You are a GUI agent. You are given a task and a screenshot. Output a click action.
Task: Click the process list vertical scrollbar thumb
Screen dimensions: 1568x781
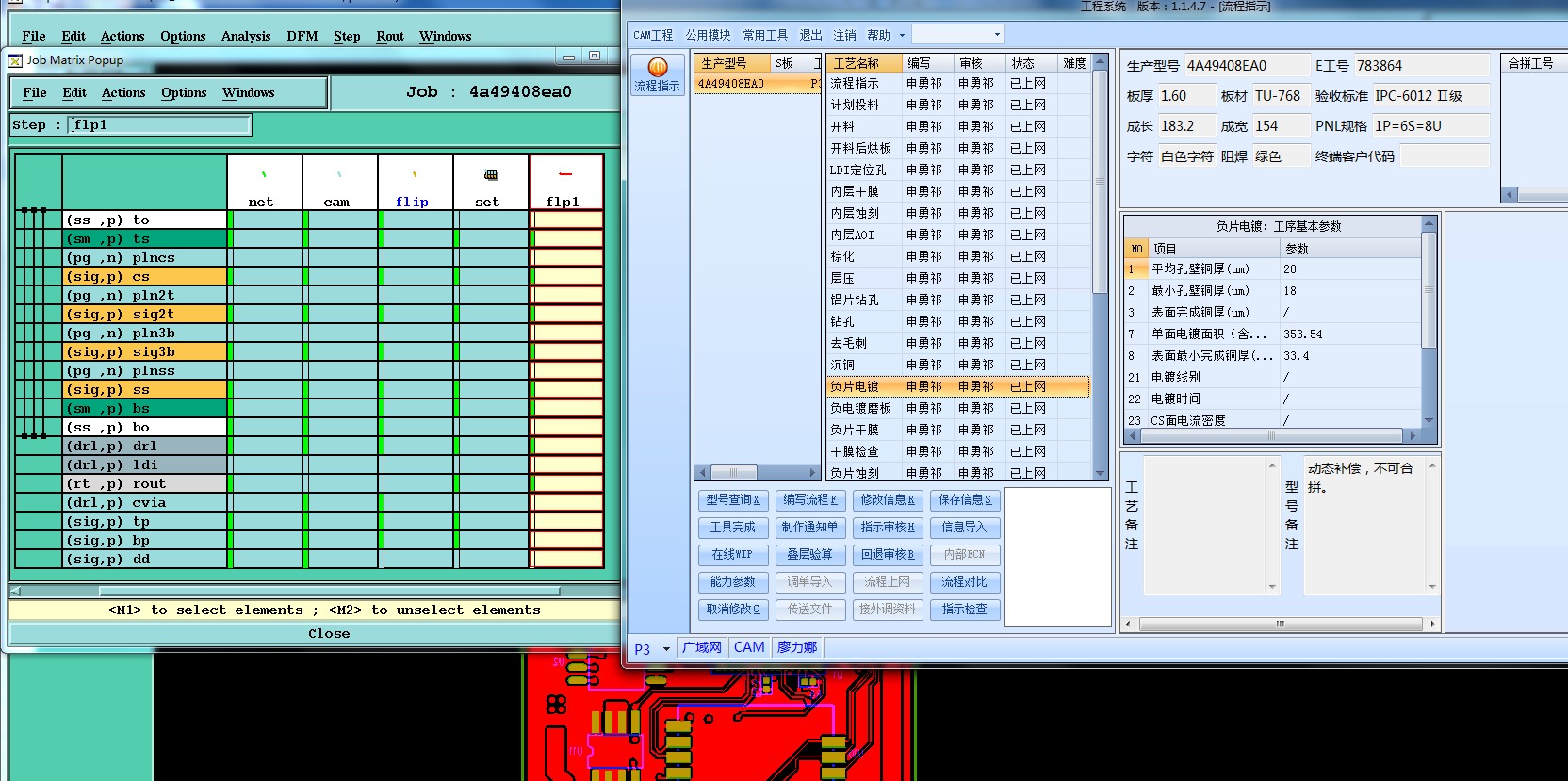[1100, 183]
